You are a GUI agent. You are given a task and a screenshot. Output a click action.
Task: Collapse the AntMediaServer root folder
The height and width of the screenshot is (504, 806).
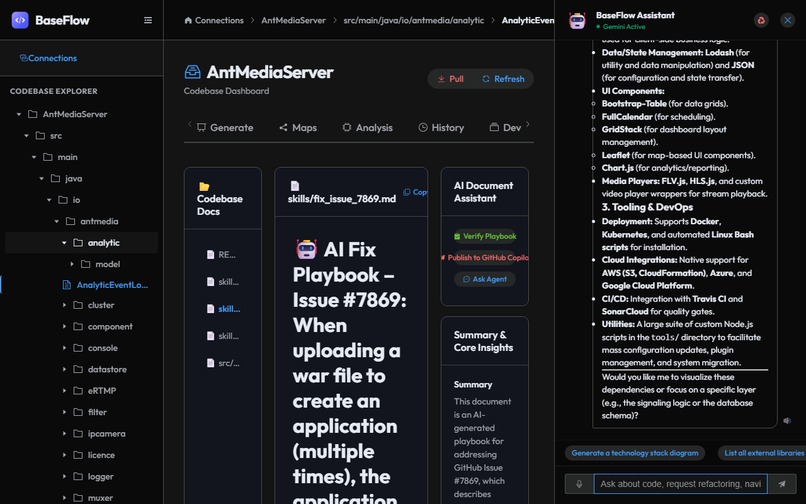point(19,114)
